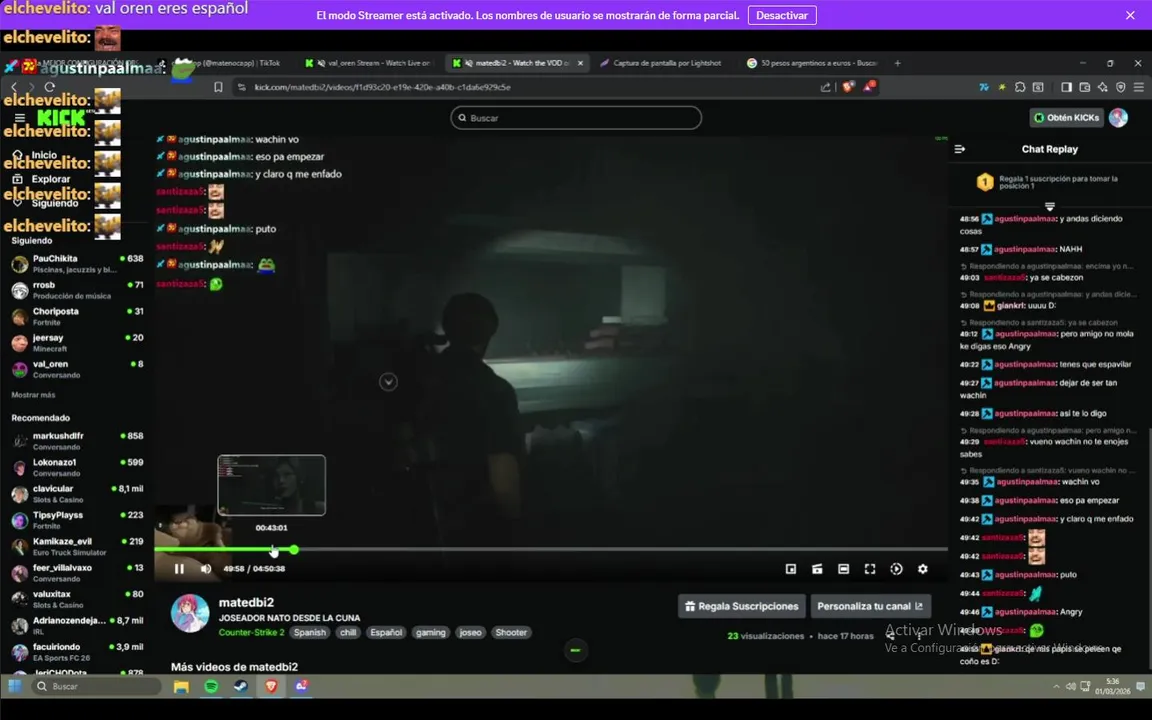Viewport: 1152px width, 720px height.
Task: Show hidden system tray icons chevron
Action: [1056, 686]
